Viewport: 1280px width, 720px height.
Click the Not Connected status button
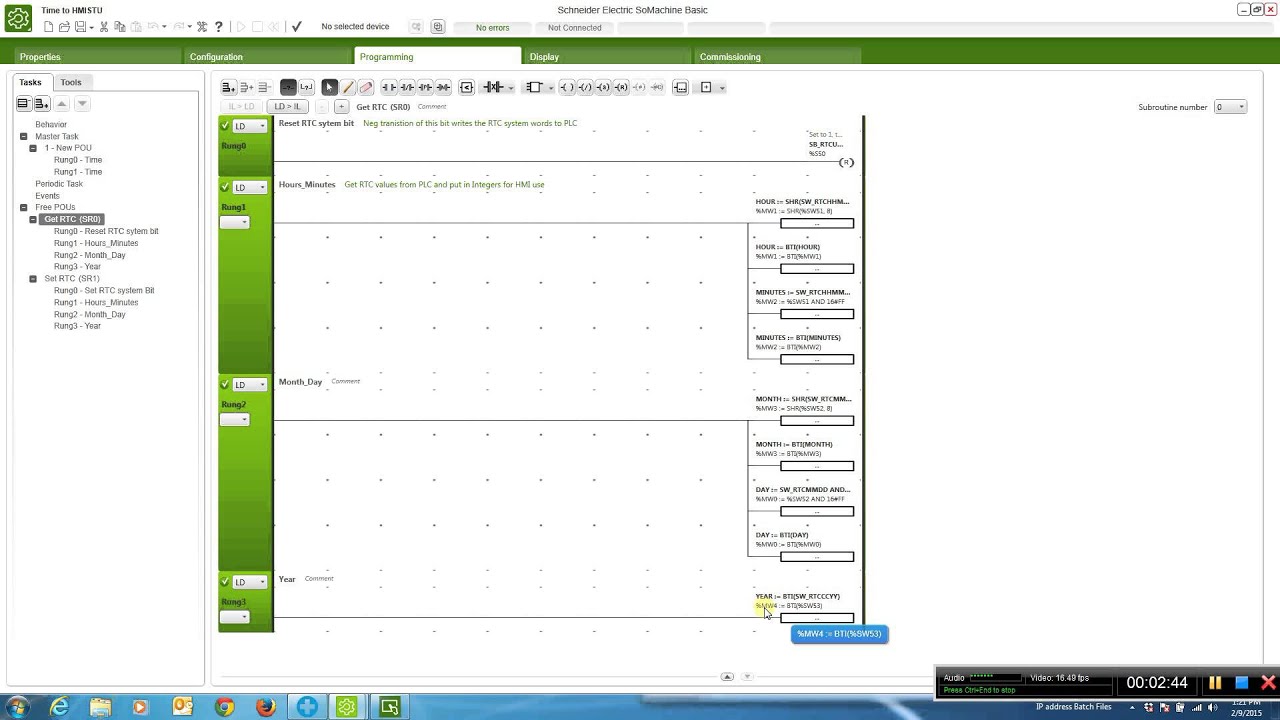click(x=575, y=27)
